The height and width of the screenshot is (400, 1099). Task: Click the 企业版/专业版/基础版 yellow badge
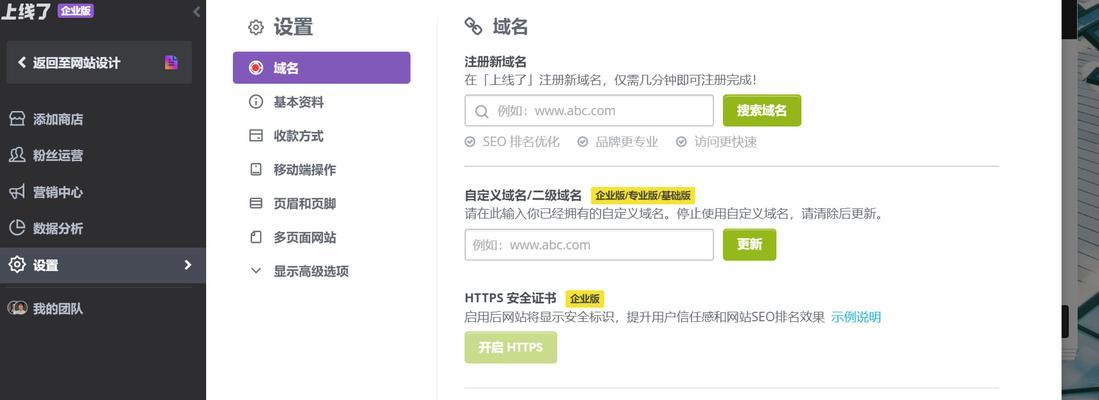(x=643, y=195)
